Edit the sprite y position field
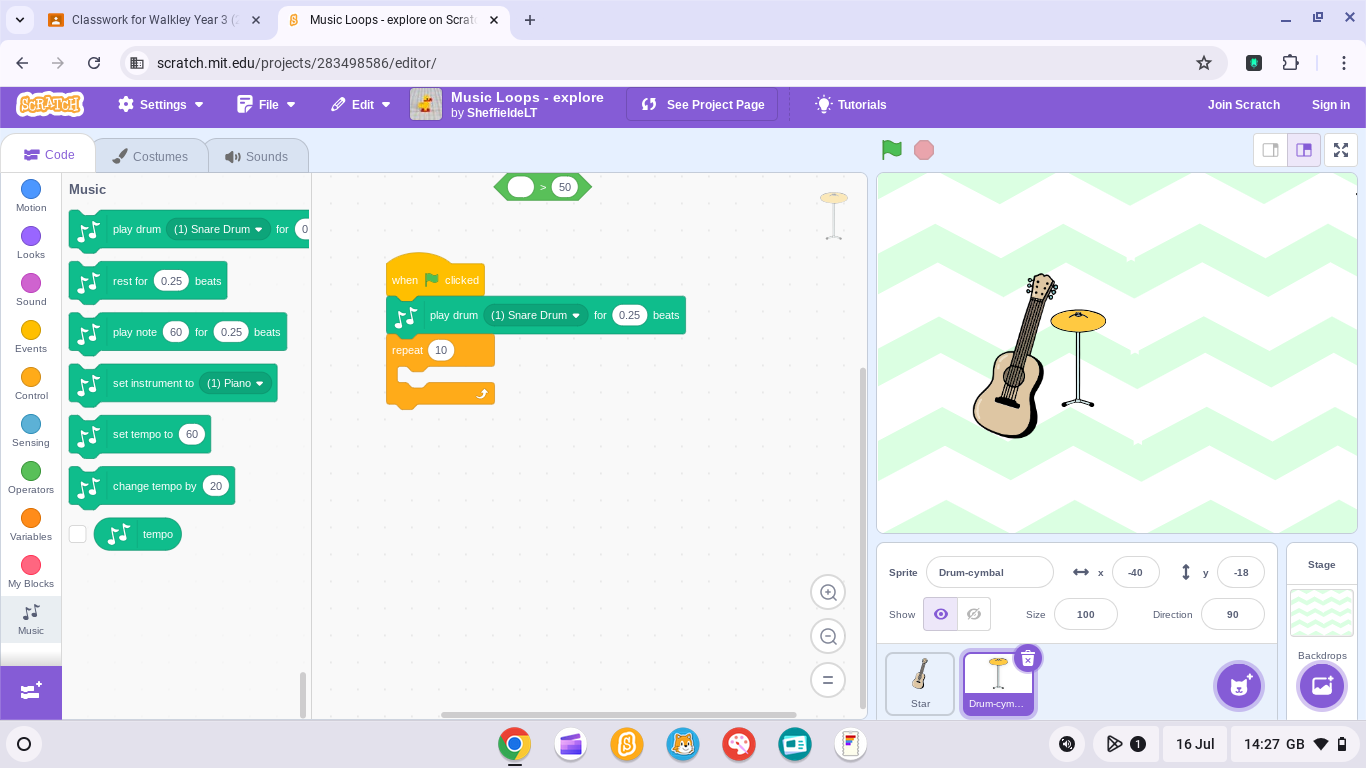This screenshot has width=1366, height=768. [1240, 572]
